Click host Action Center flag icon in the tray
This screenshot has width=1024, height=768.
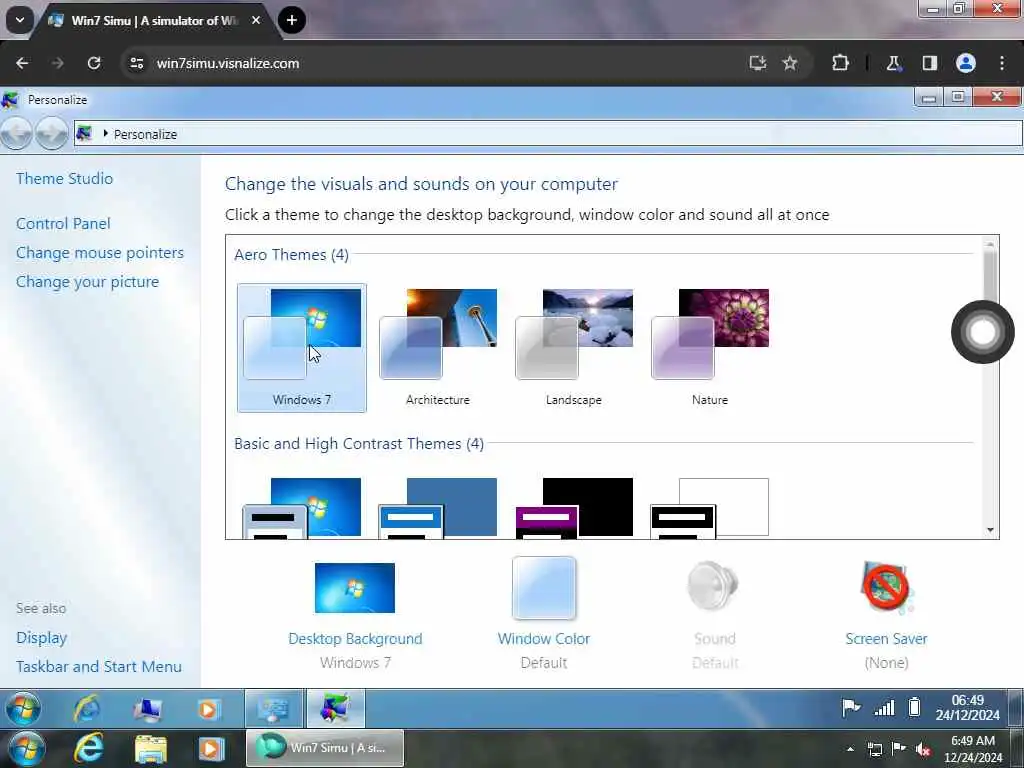coord(899,749)
